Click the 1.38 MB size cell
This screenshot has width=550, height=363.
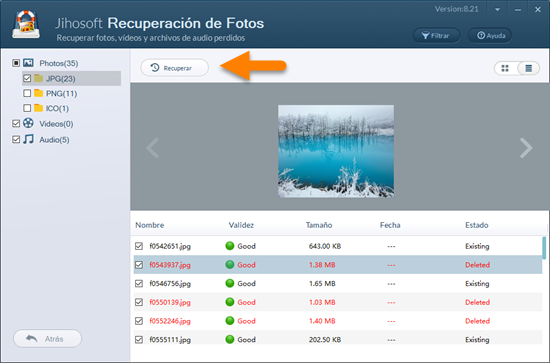click(x=322, y=265)
